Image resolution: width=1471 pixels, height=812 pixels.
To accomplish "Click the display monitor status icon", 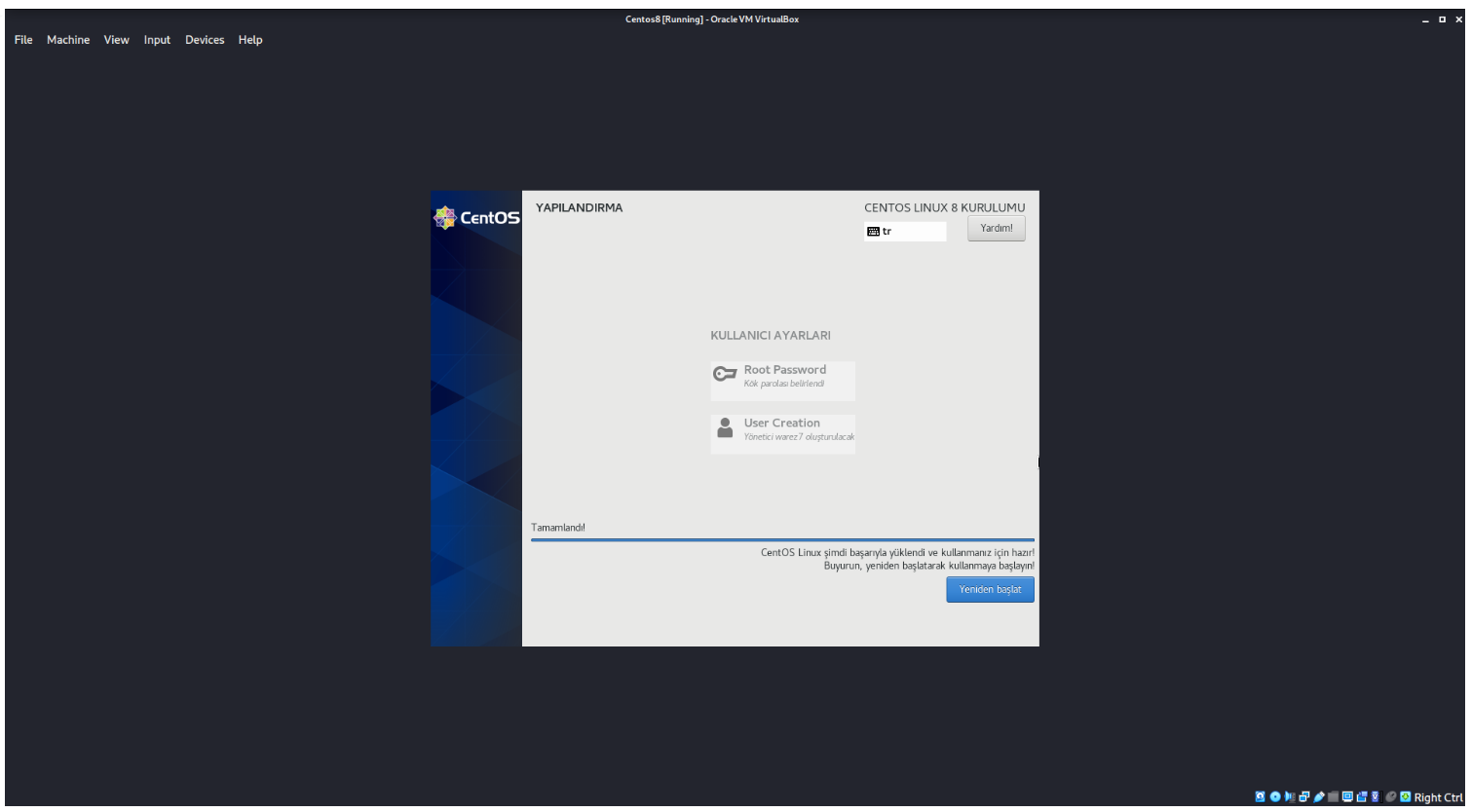I will [1347, 796].
